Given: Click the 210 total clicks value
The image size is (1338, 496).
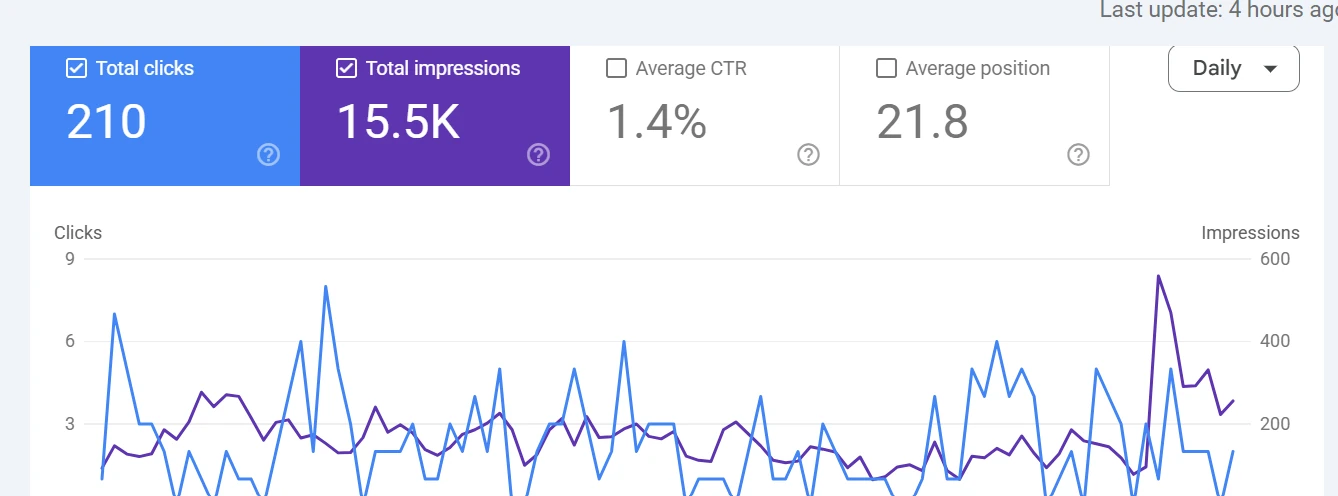Looking at the screenshot, I should pos(107,122).
